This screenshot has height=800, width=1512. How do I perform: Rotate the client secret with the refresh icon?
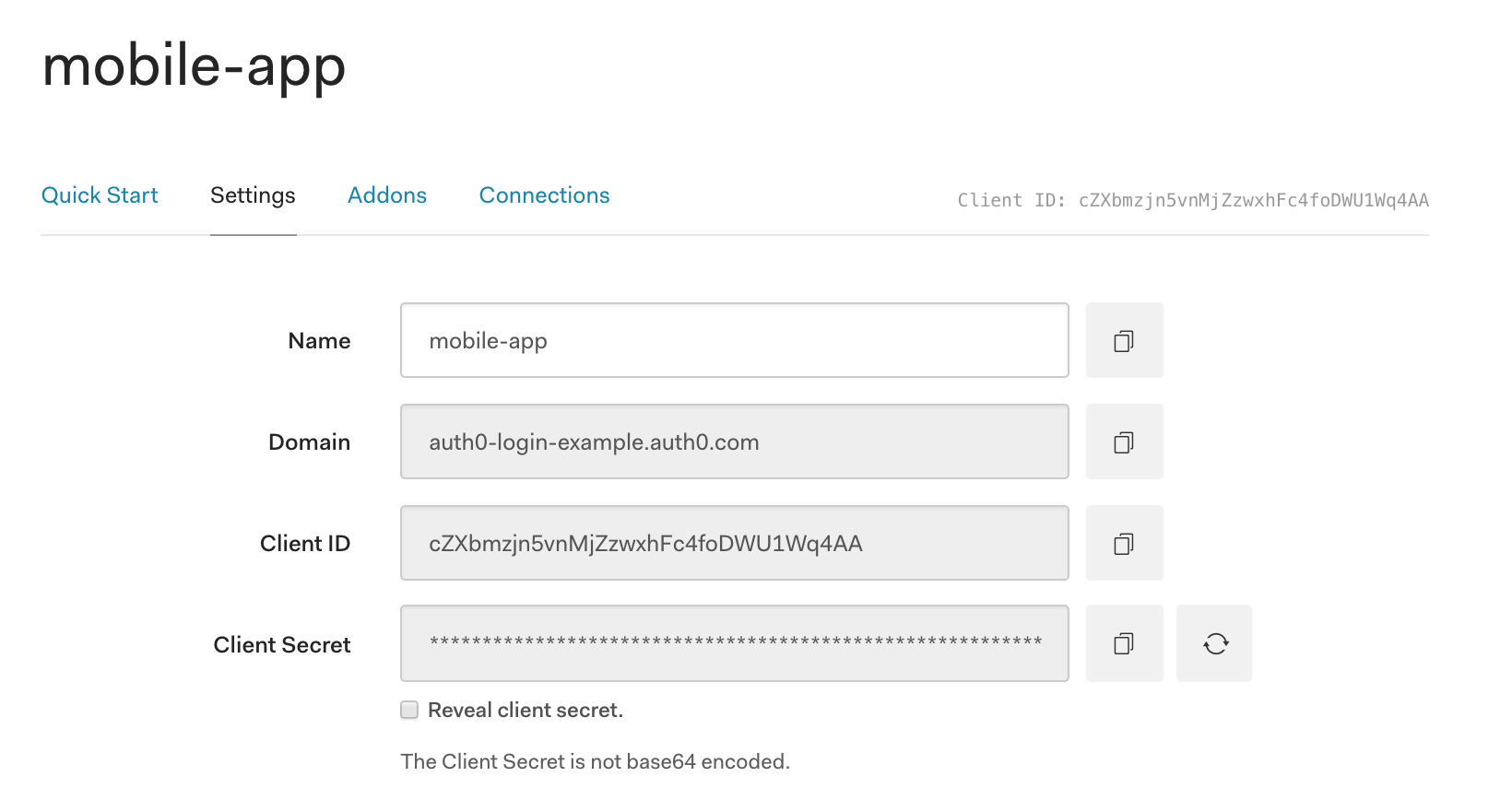click(1214, 643)
